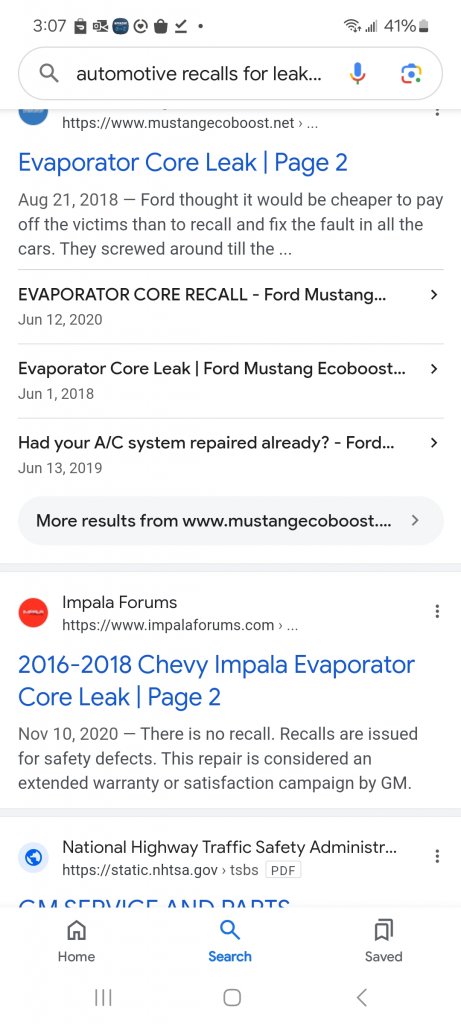Viewport: 461px width, 1024px height.
Task: Expand Evaporator Core Leak Ford Mustang chevron
Action: tap(434, 368)
